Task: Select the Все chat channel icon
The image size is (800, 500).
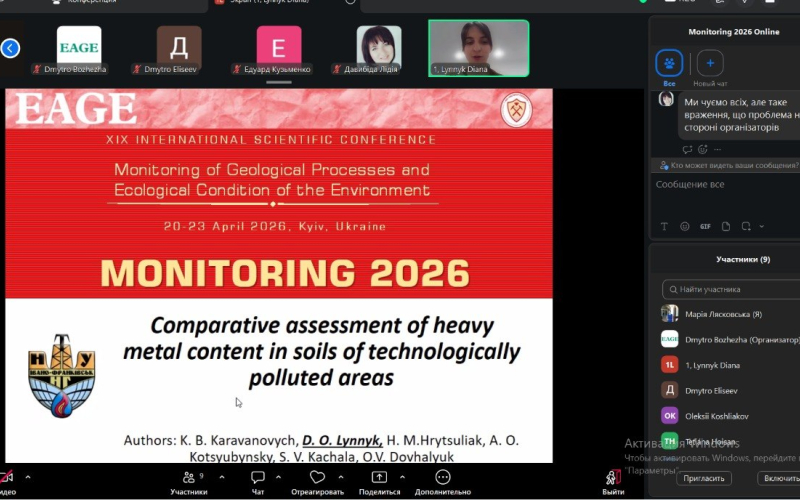Action: click(x=669, y=63)
